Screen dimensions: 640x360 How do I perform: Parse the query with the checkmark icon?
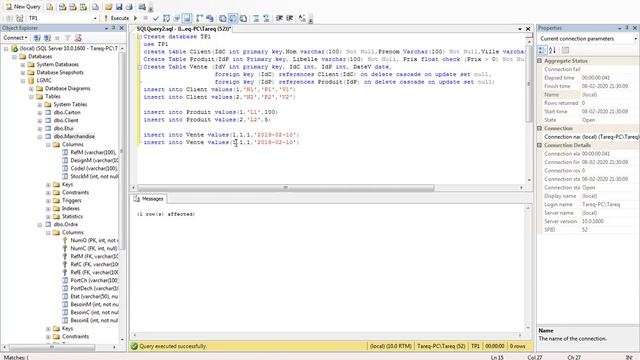tap(156, 18)
